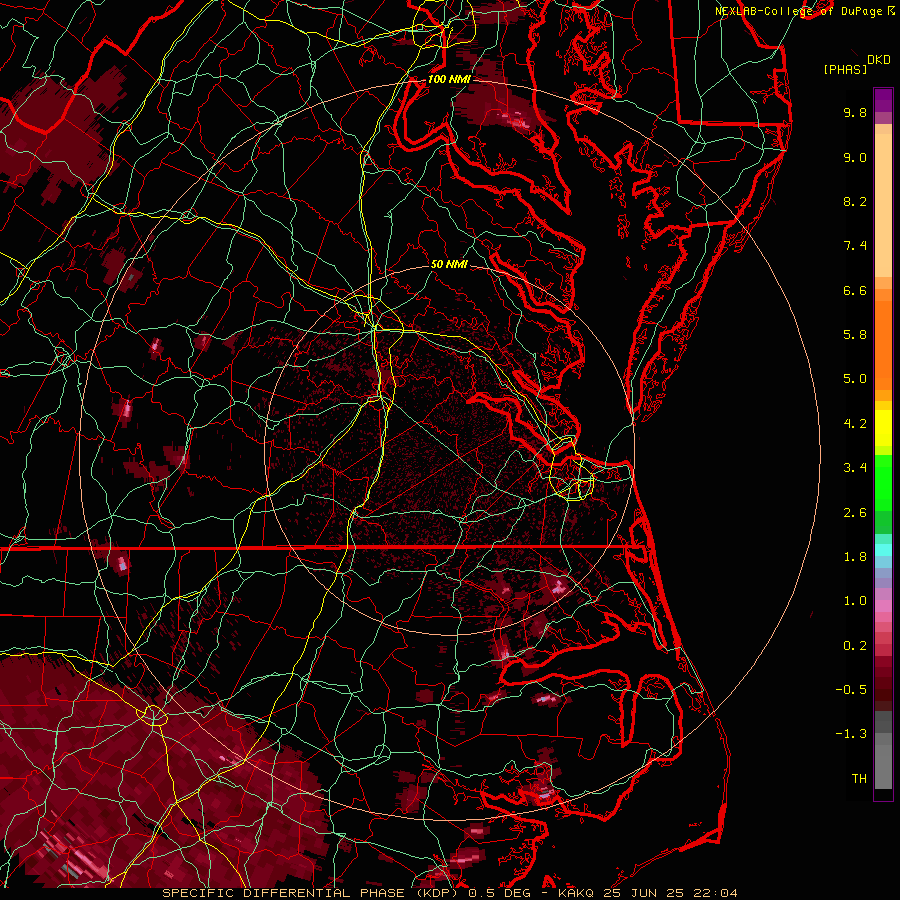The width and height of the screenshot is (900, 900).
Task: Pick the bright green band of color scale
Action: (x=883, y=482)
